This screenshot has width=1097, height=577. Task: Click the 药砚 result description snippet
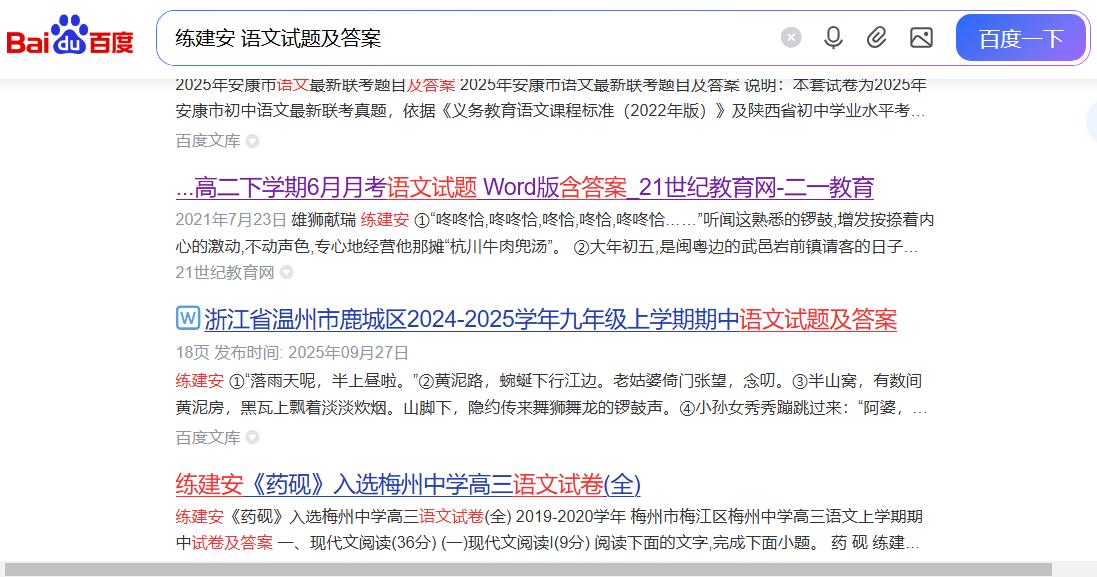548,530
